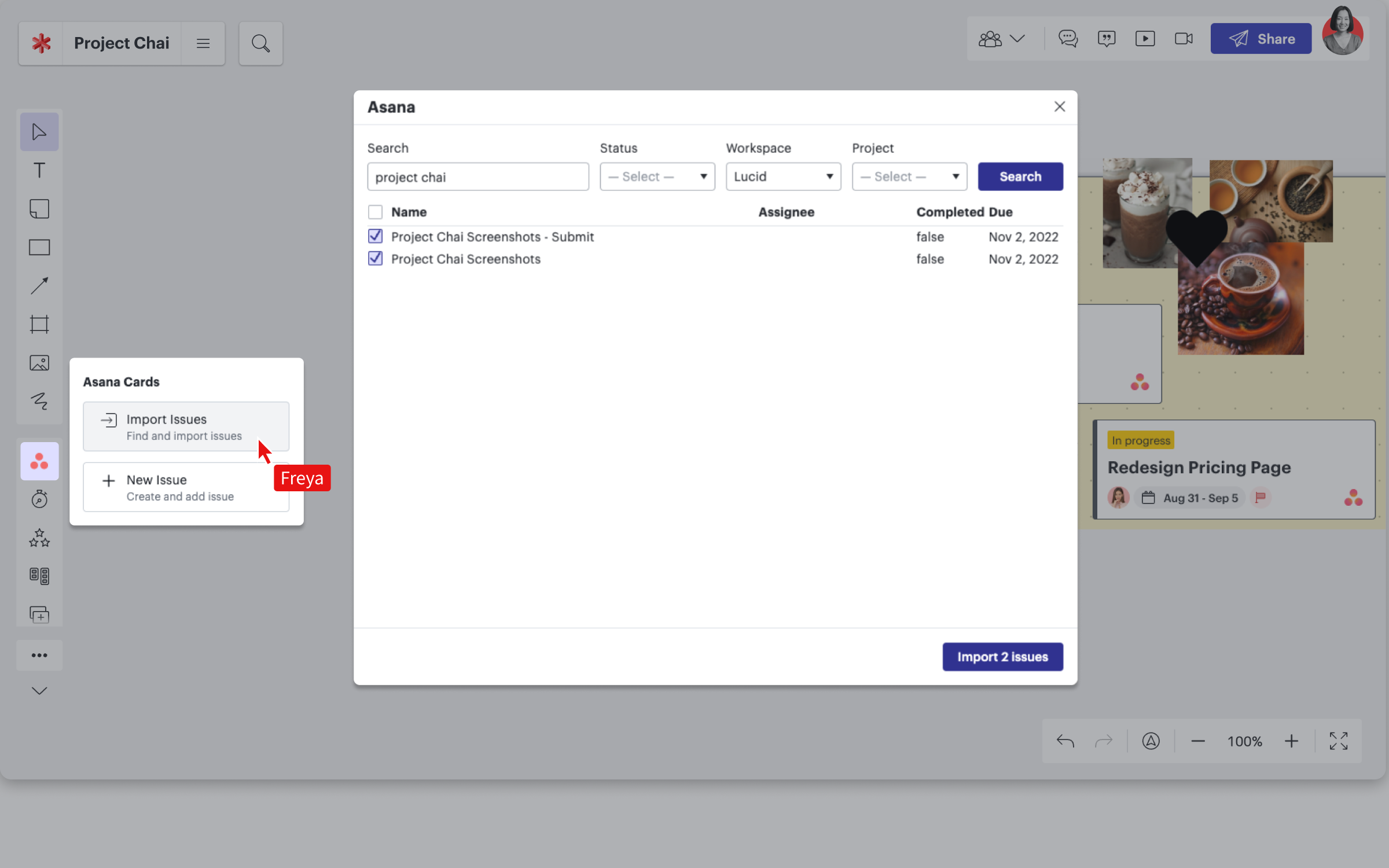Click the search input field for project chai
The image size is (1389, 868).
point(478,176)
